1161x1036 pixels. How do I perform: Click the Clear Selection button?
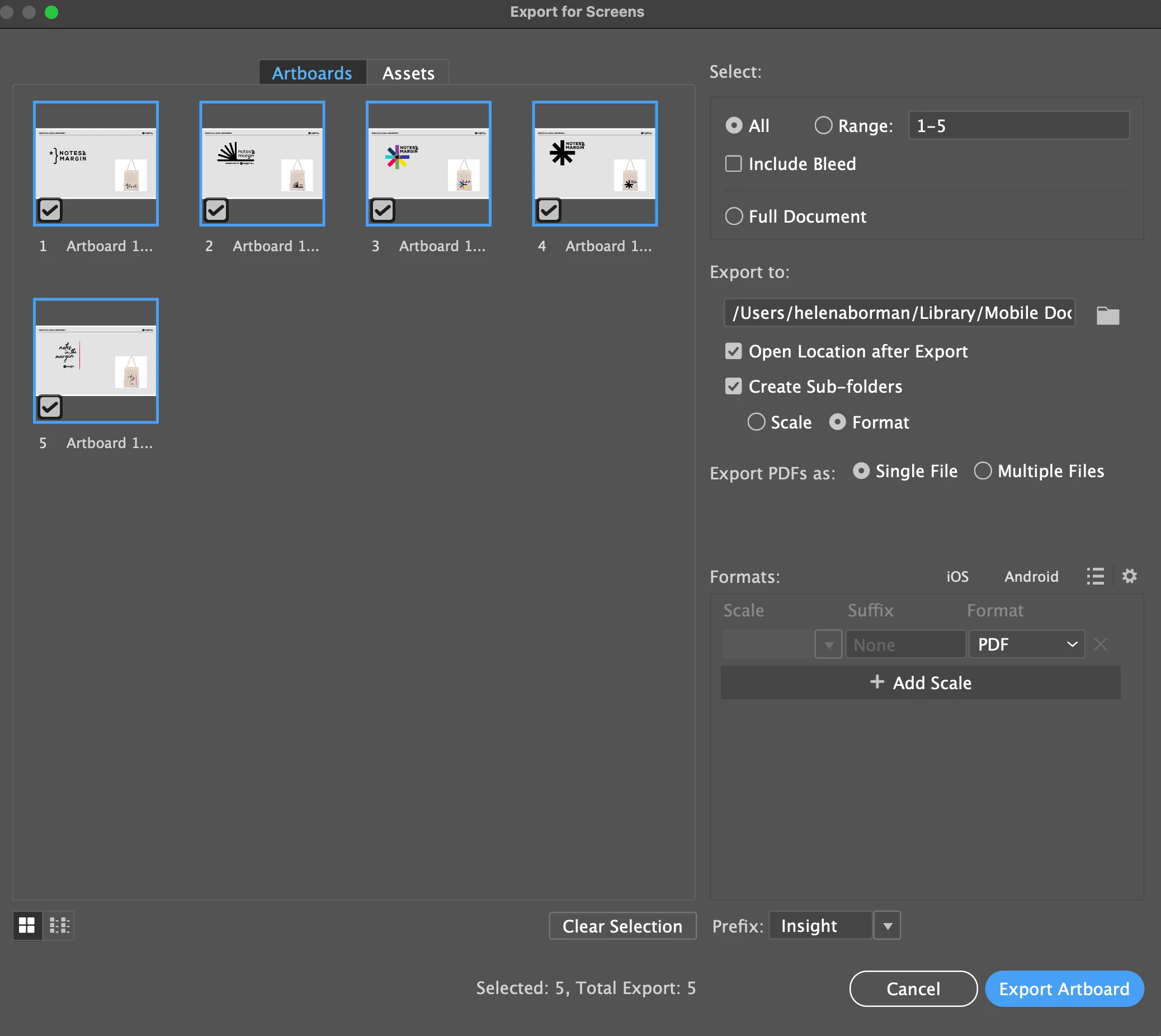(x=622, y=926)
